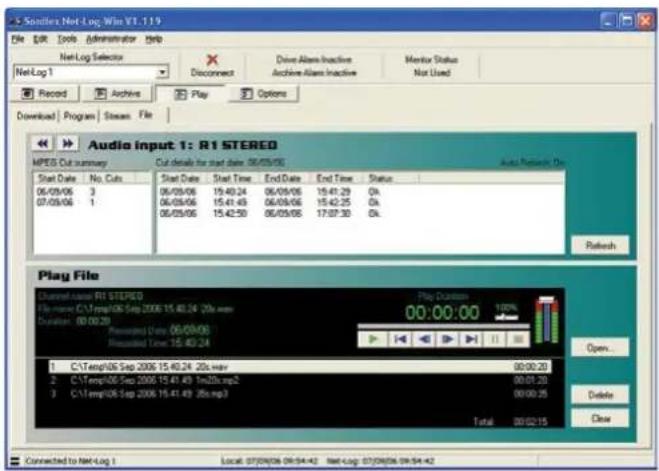Click the Status column header
Screen dimensions: 659x471
coord(390,178)
